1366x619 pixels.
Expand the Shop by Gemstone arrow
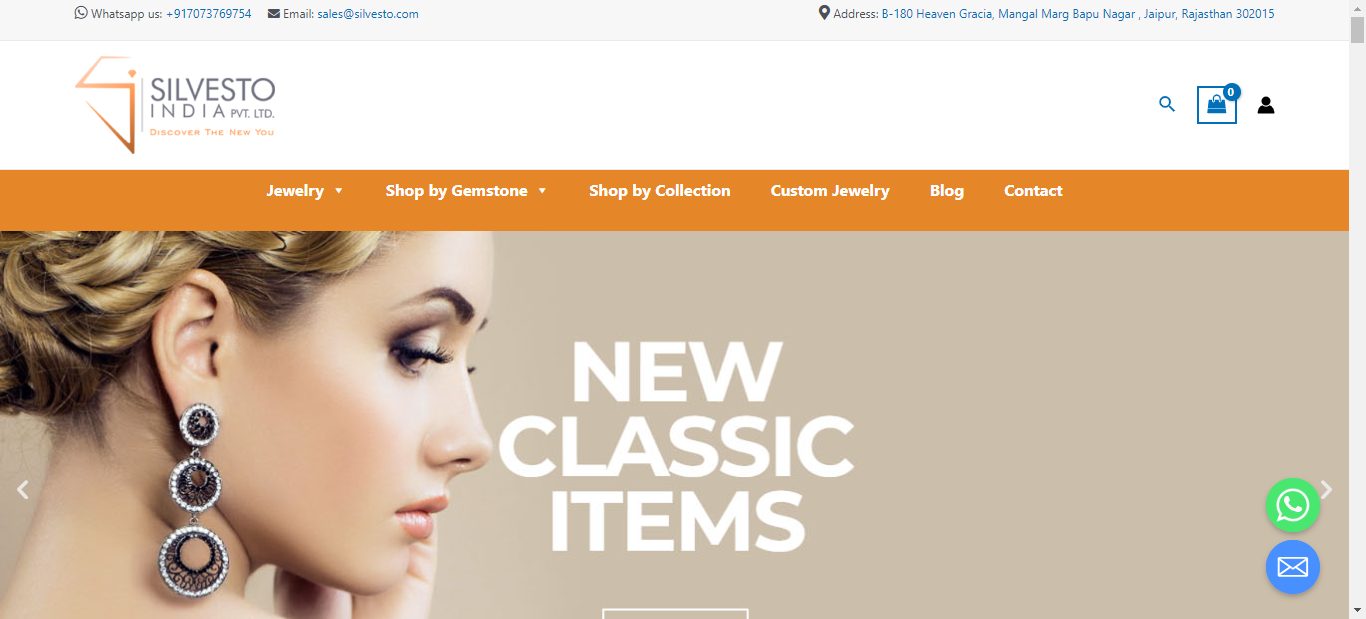coord(542,191)
